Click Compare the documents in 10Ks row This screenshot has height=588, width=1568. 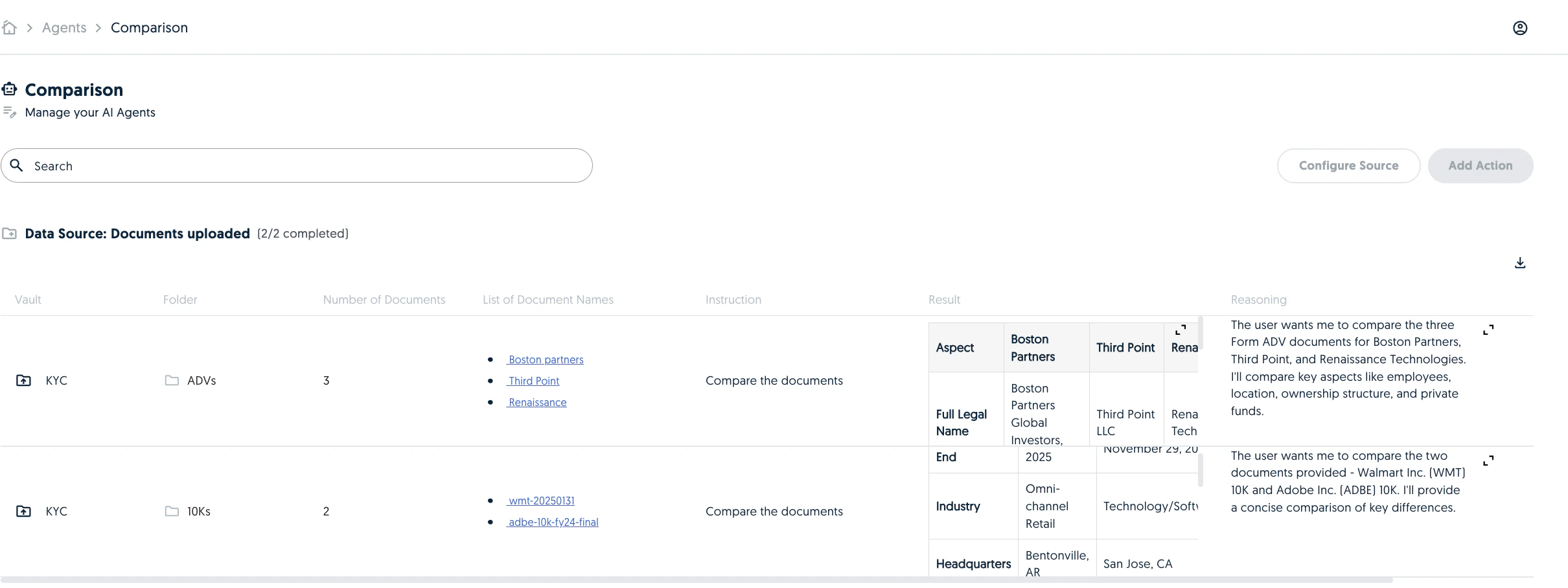[x=774, y=512]
